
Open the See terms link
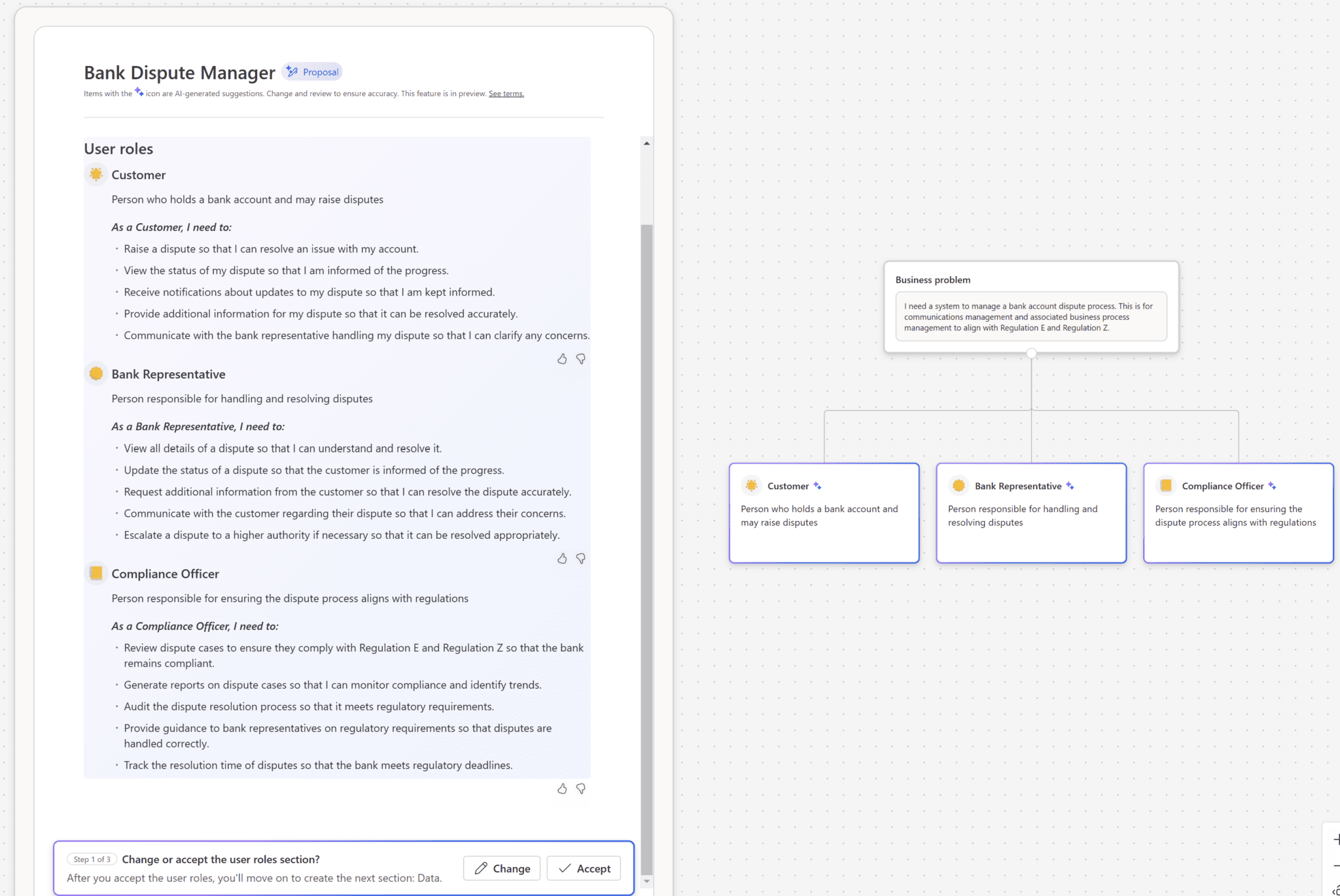505,94
